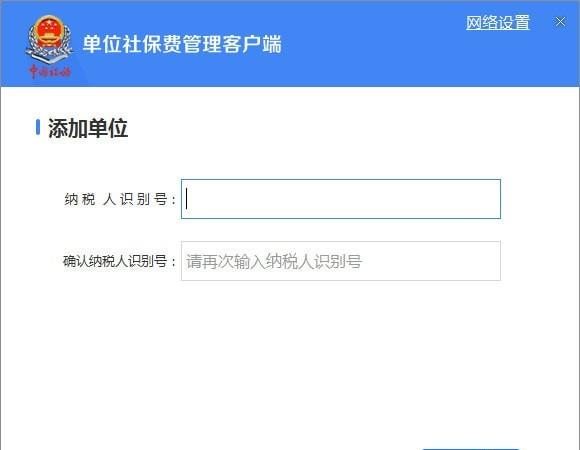Click the red 中国税务 calligraphy under emblem
The width and height of the screenshot is (580, 450).
coord(50,71)
